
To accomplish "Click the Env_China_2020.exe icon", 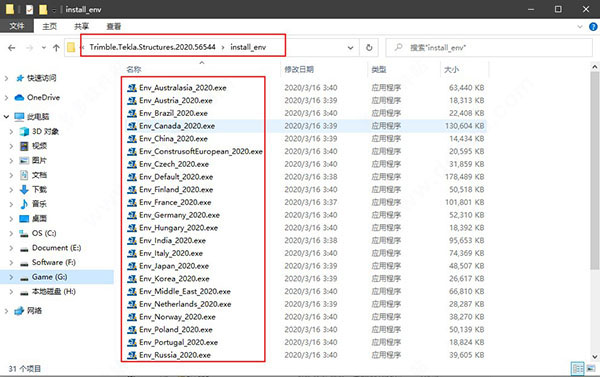I will tap(132, 139).
